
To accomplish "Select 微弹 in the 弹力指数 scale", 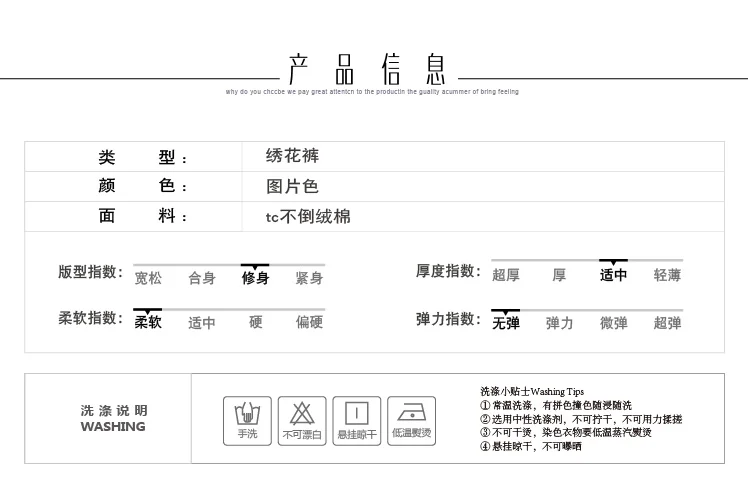I will (613, 323).
